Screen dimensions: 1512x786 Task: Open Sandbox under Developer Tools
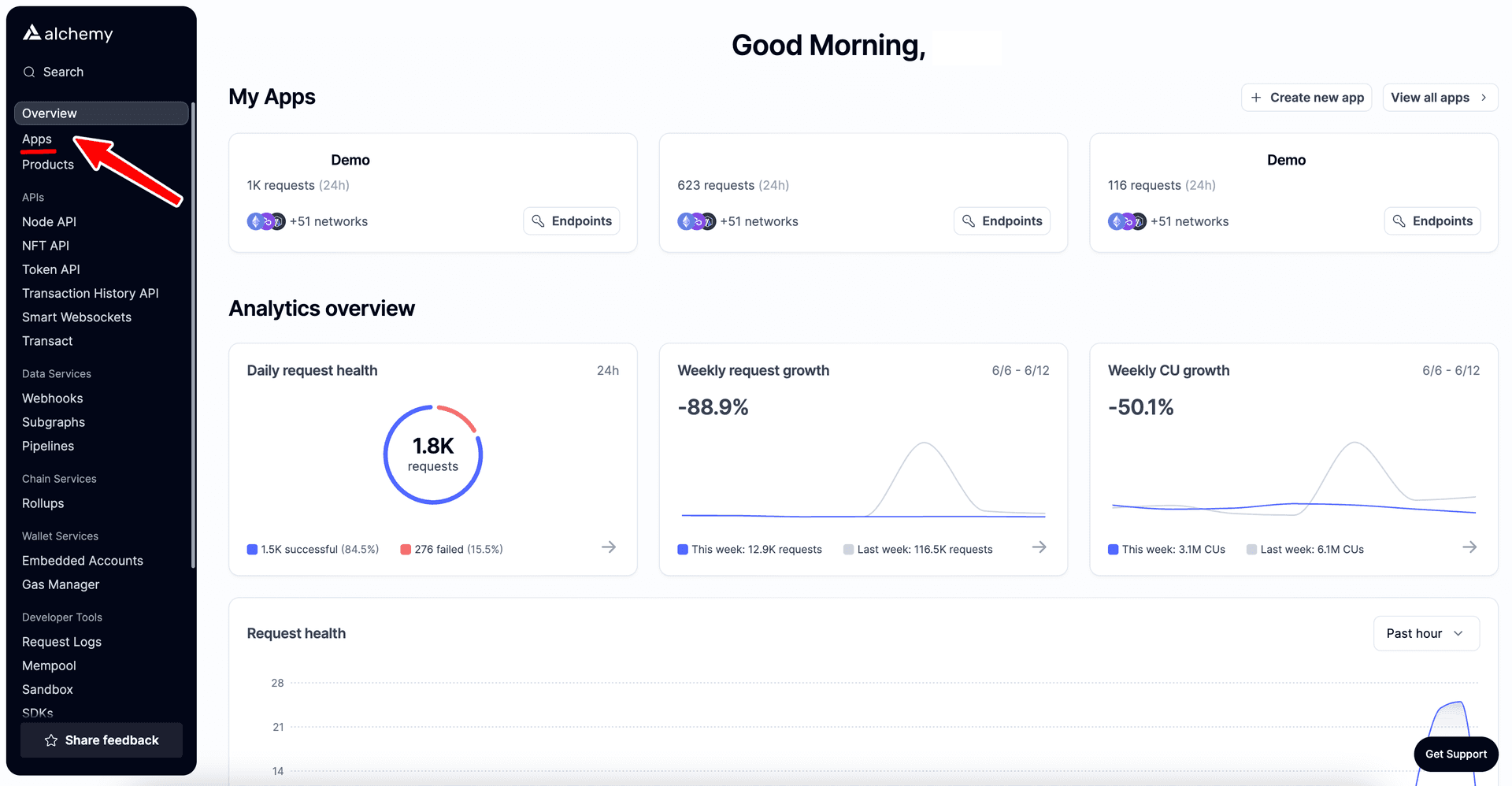point(47,689)
